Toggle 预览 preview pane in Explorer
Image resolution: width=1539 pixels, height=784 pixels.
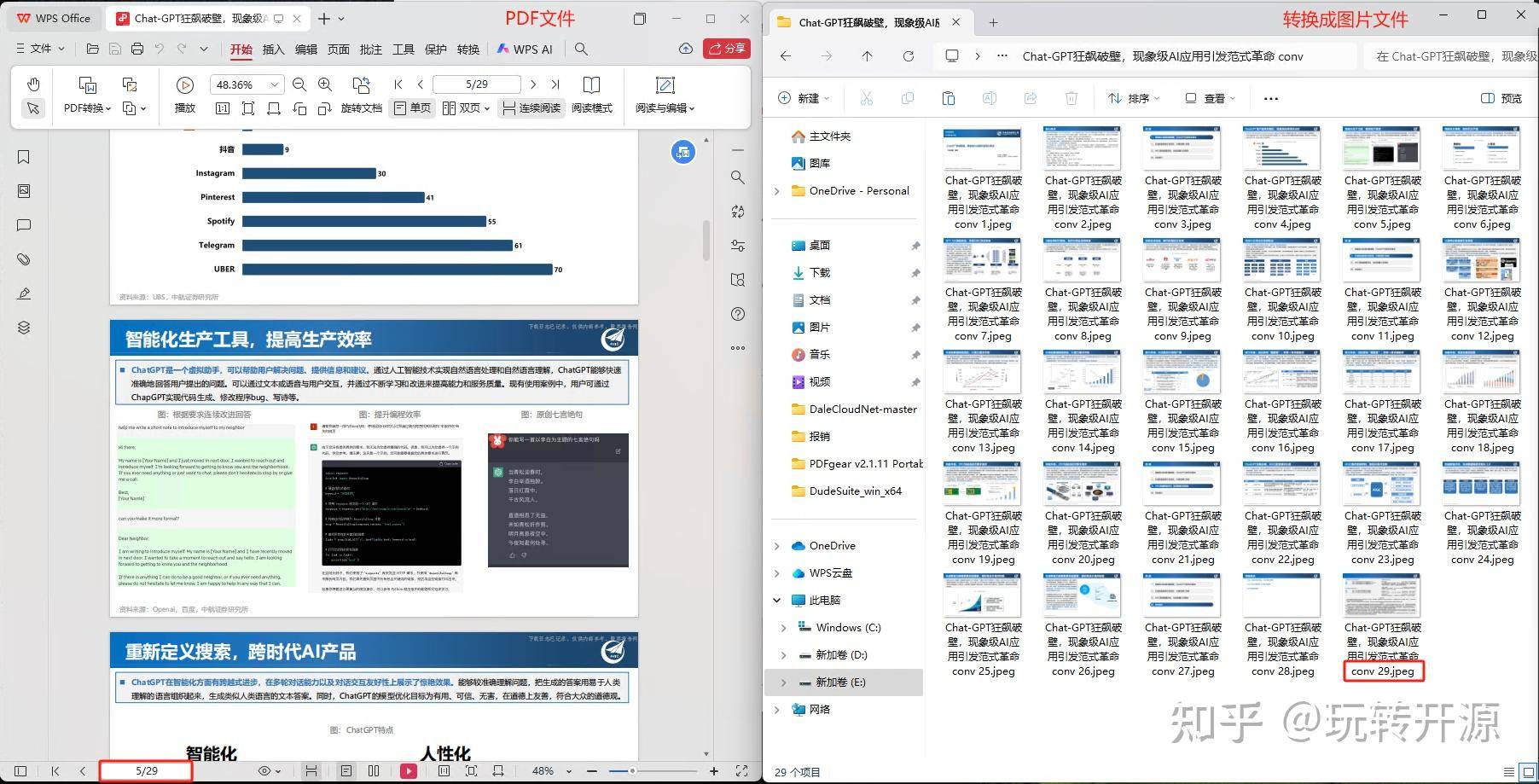[x=1501, y=98]
